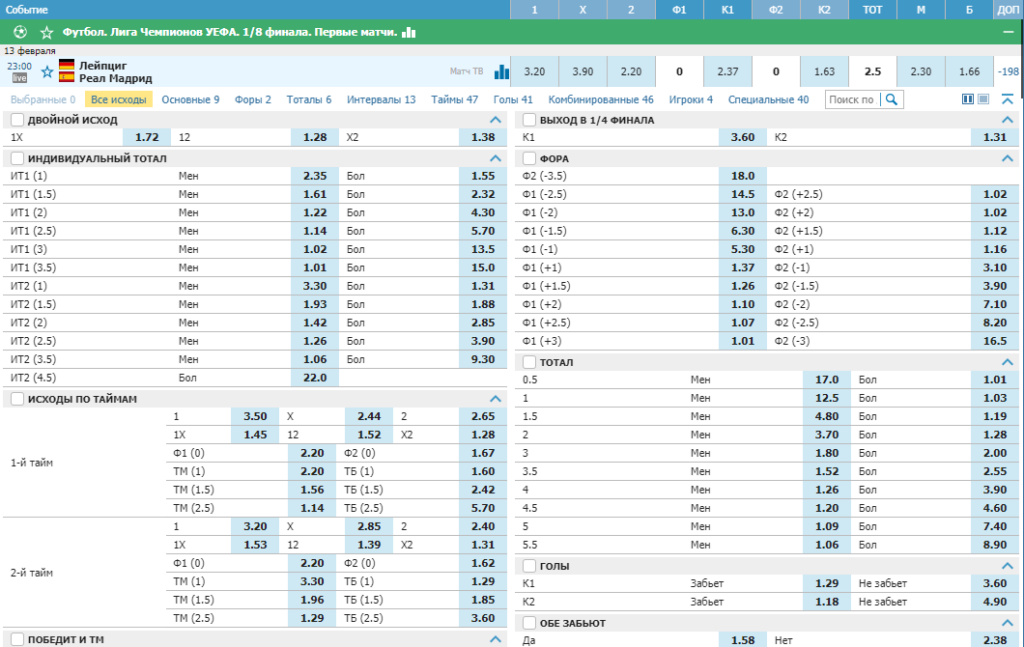
Task: Tick the Обе забьют checkbox
Action: [530, 623]
